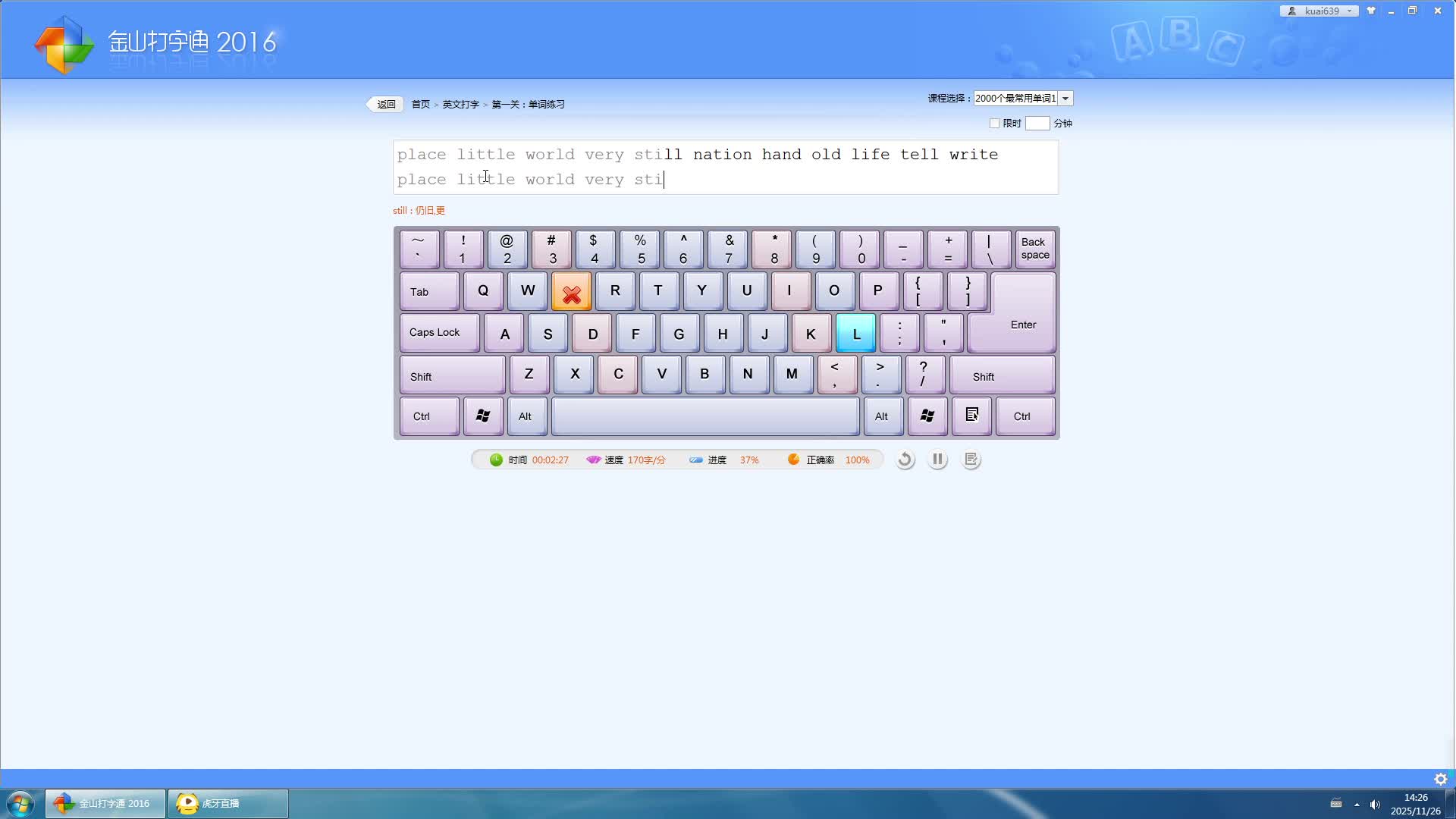
Task: Open 虎牙直播 from the taskbar
Action: tap(227, 803)
